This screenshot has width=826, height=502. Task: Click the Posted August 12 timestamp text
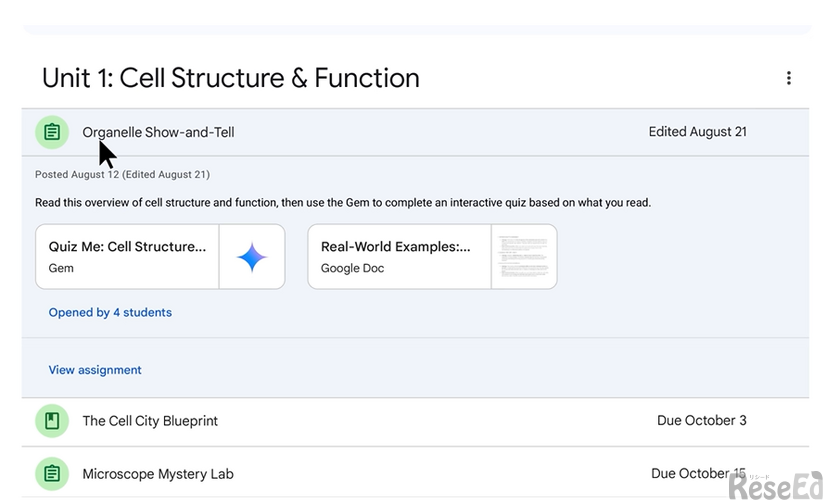pos(122,174)
